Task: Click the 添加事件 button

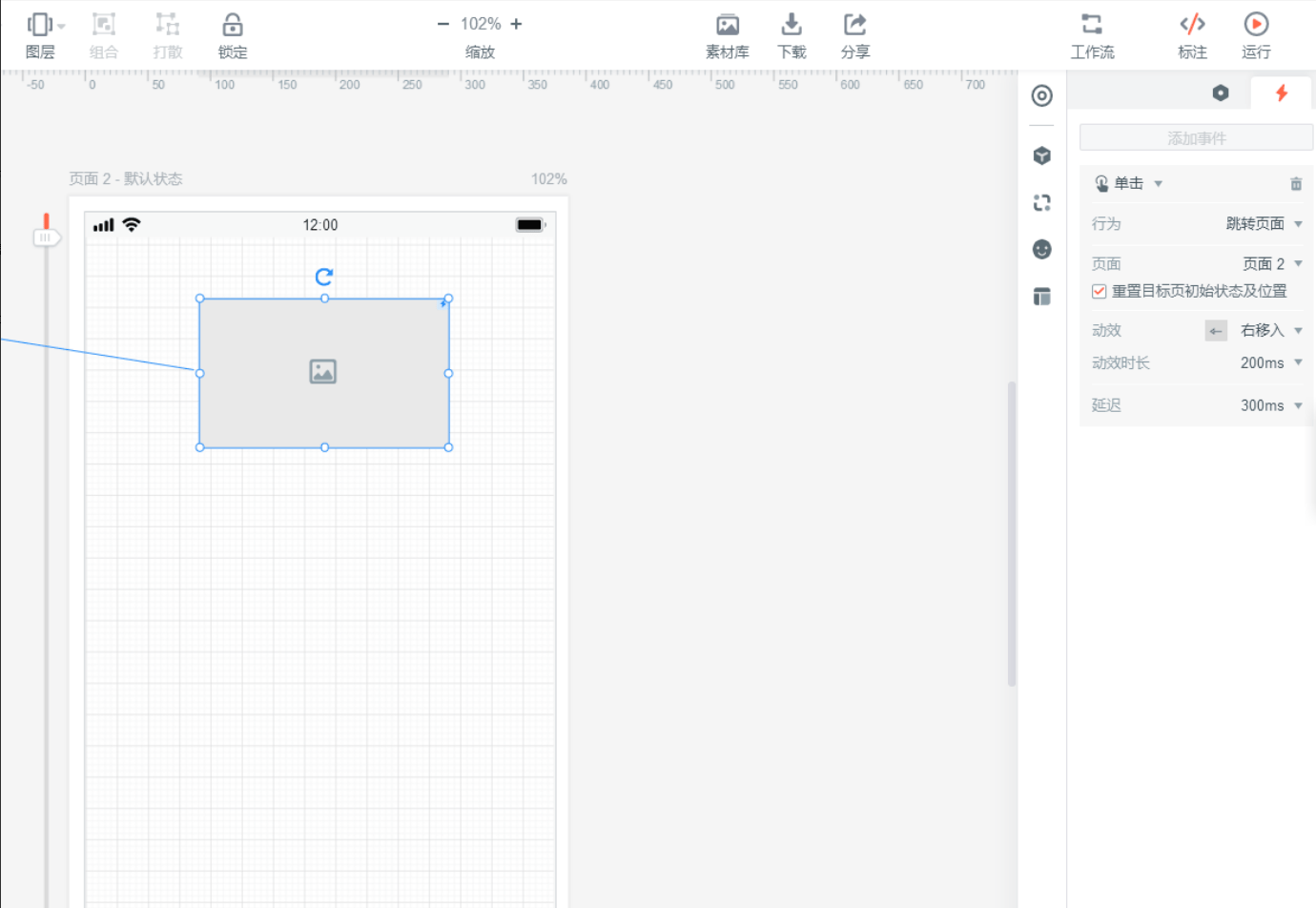Action: (x=1196, y=138)
